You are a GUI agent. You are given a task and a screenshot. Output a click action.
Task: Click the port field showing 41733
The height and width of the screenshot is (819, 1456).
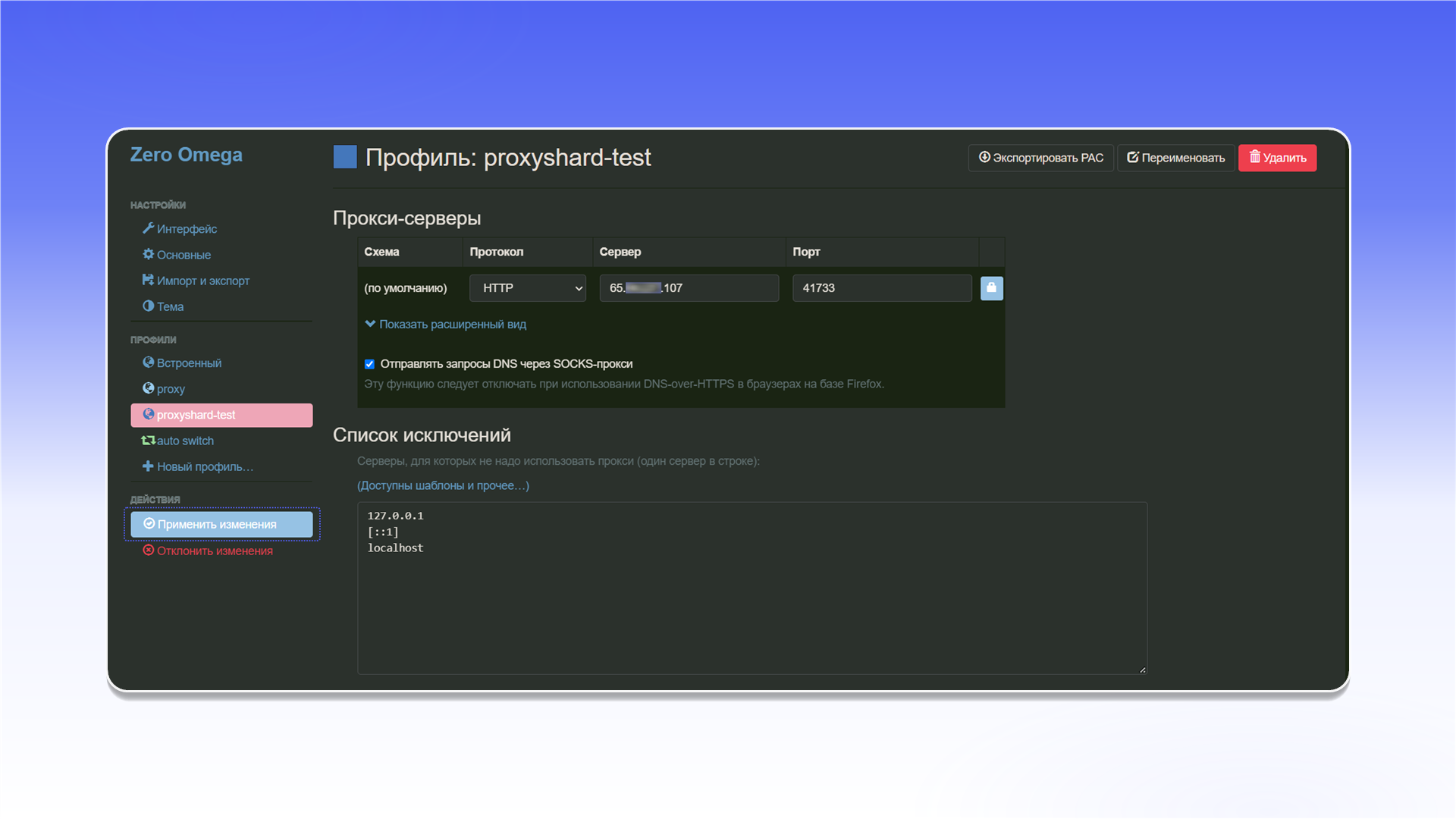[x=882, y=288]
